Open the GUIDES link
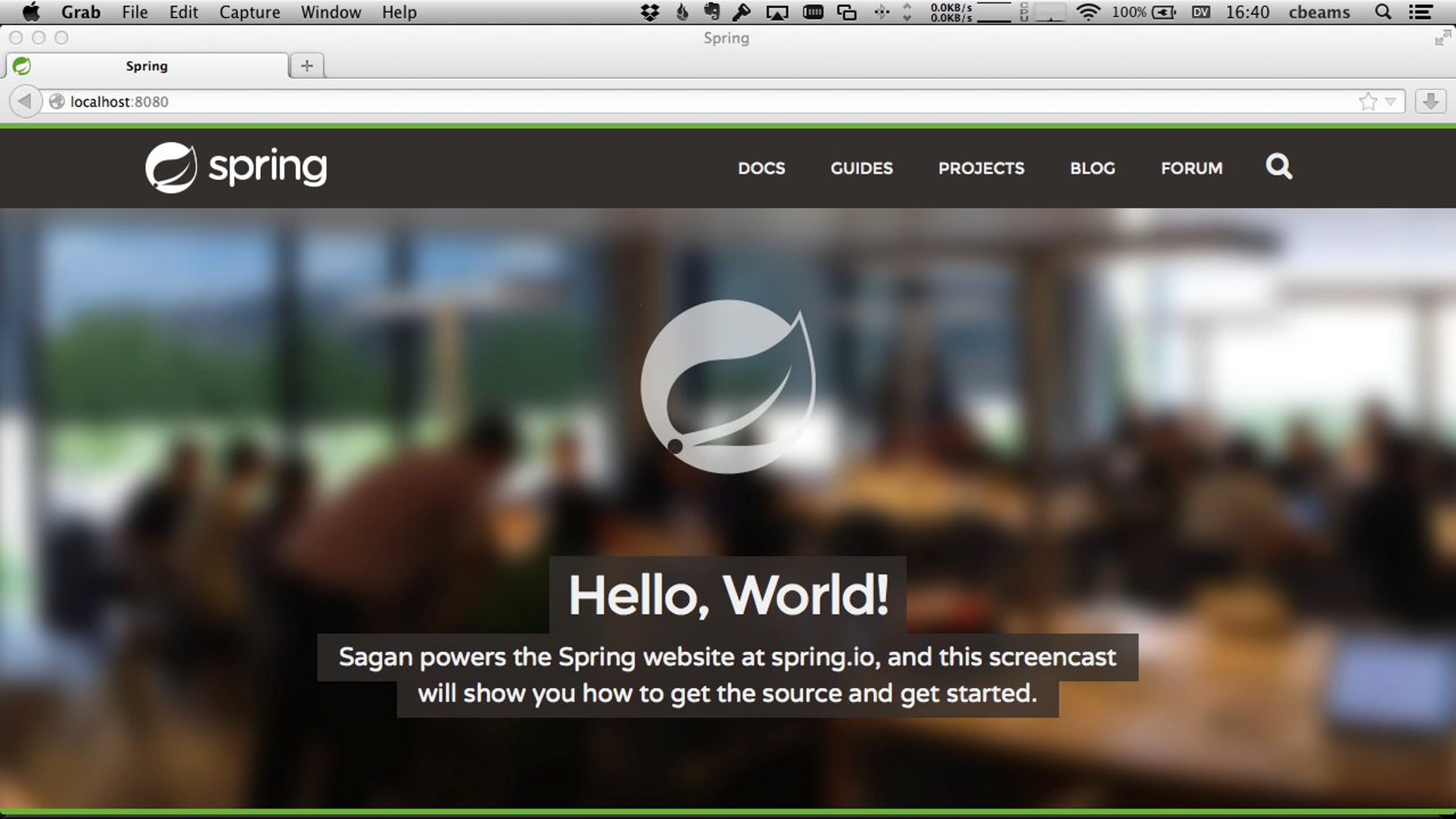The height and width of the screenshot is (819, 1456). pos(861,168)
